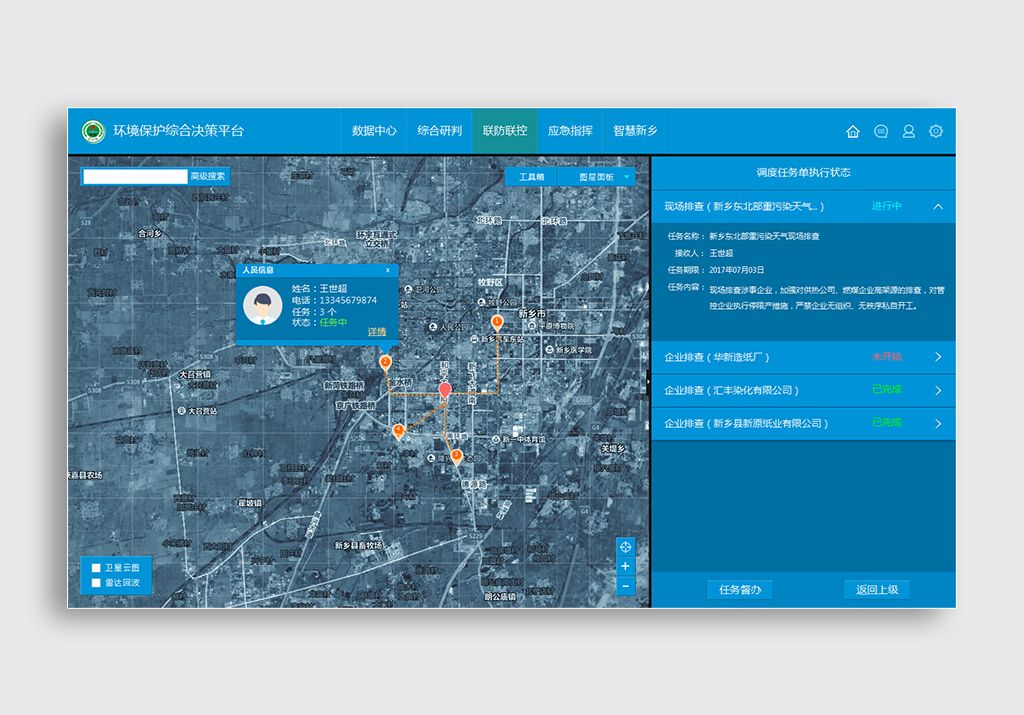
Task: Click the 进行中 status label
Action: click(887, 206)
